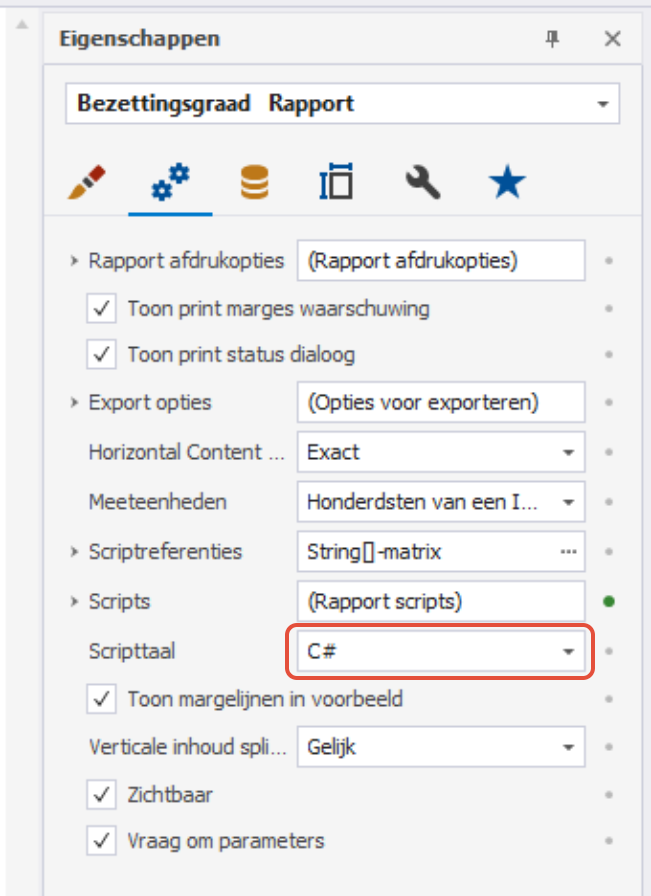Viewport: 651px width, 896px height.
Task: Select the Behavior gears tab icon
Action: (x=170, y=182)
